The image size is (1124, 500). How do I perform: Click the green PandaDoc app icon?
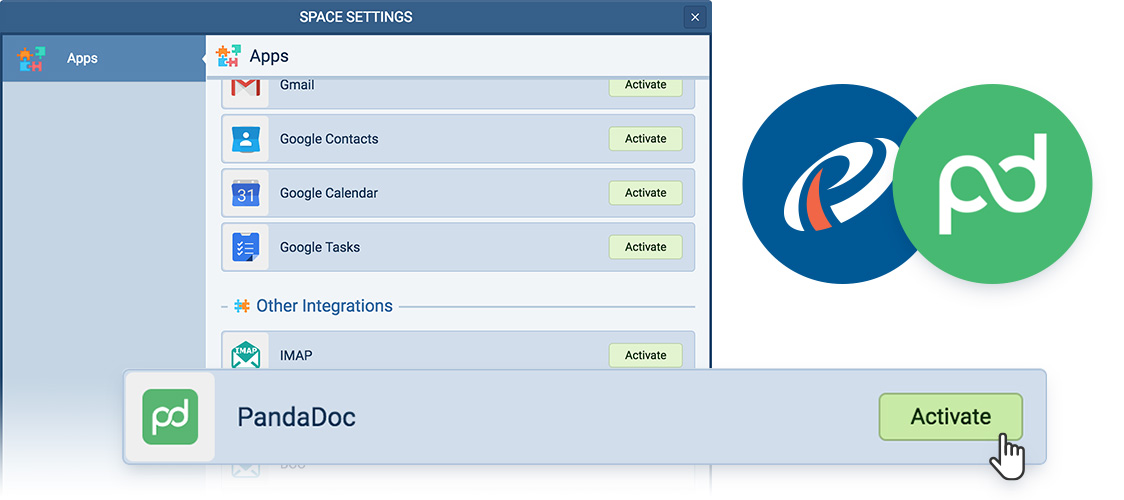[170, 417]
